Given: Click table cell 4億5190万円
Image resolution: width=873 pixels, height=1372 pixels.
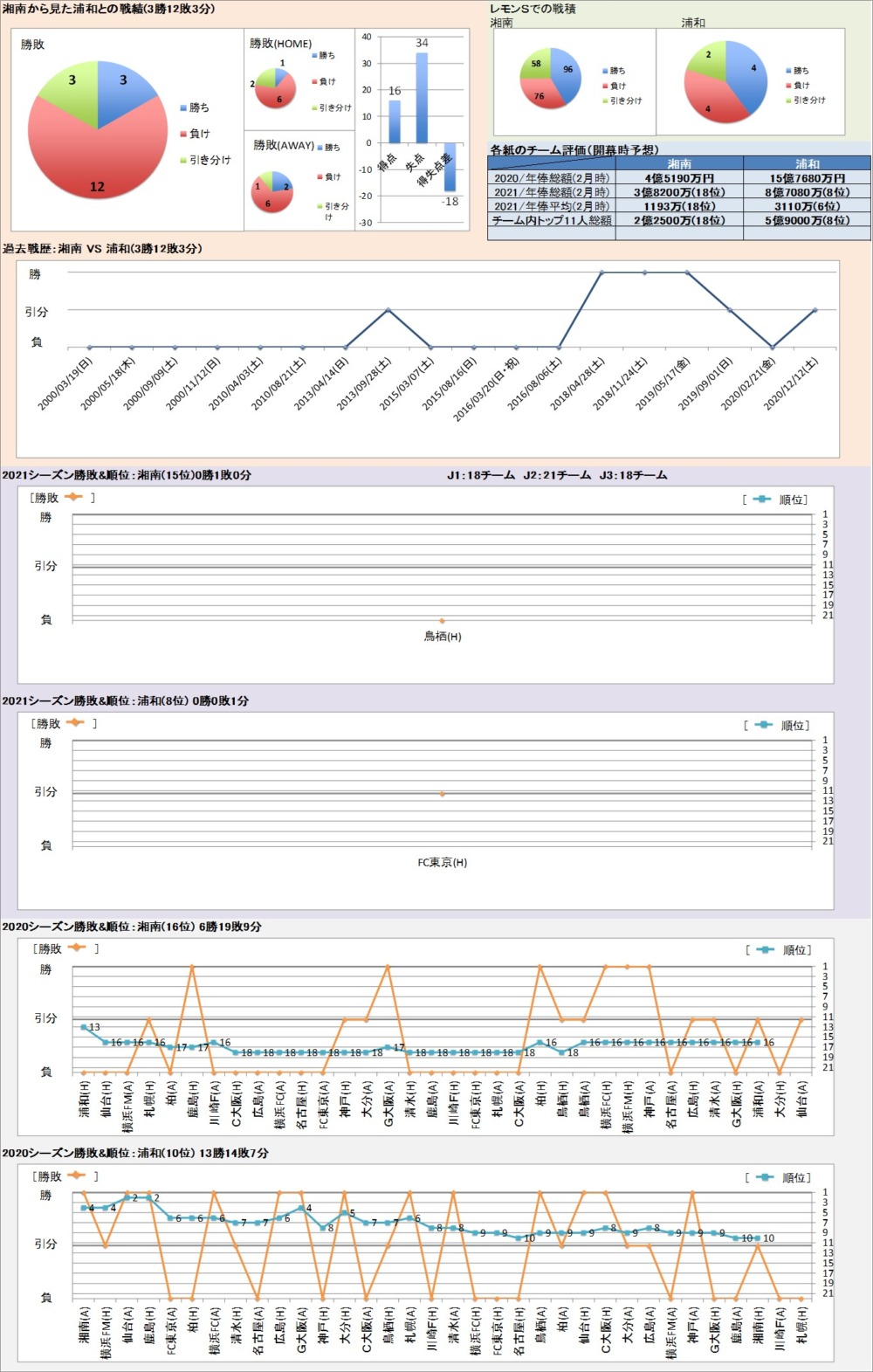Looking at the screenshot, I should 679,178.
